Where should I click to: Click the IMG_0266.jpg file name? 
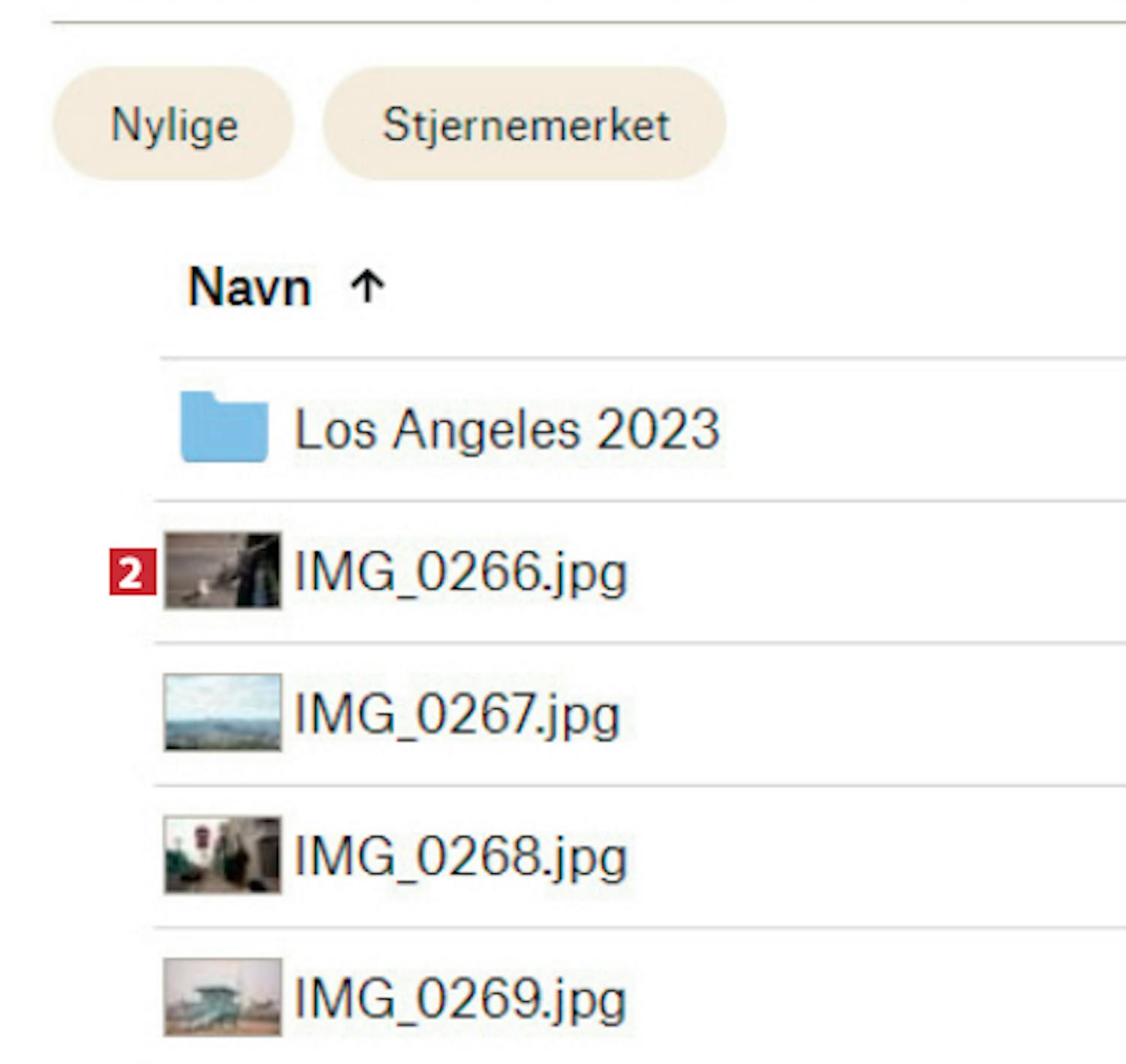click(460, 573)
